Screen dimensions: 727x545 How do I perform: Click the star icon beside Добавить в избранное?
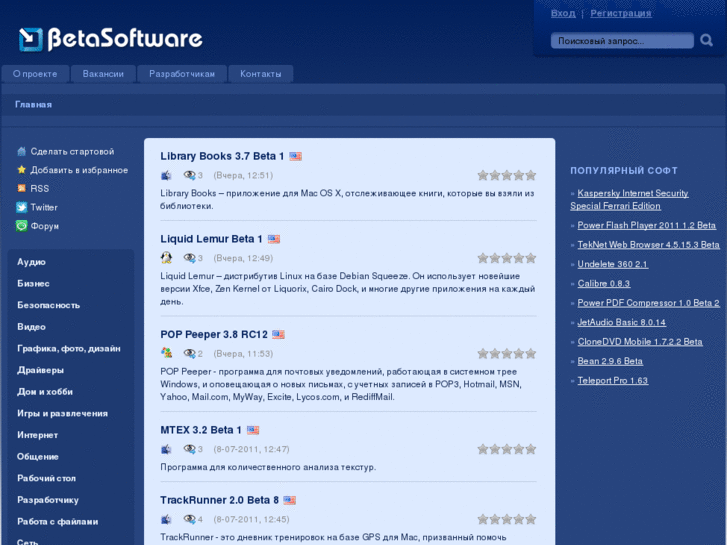21,170
